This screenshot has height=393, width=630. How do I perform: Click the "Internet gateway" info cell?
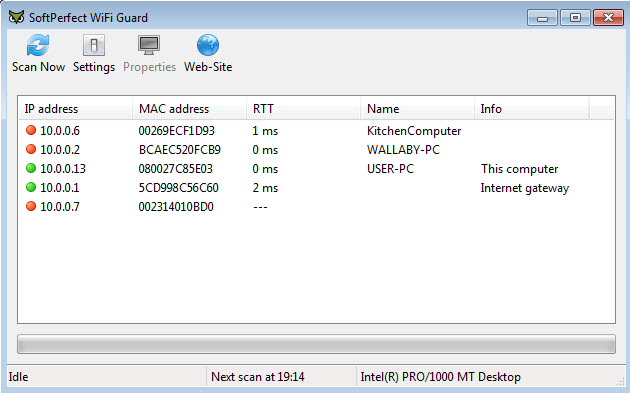click(525, 188)
